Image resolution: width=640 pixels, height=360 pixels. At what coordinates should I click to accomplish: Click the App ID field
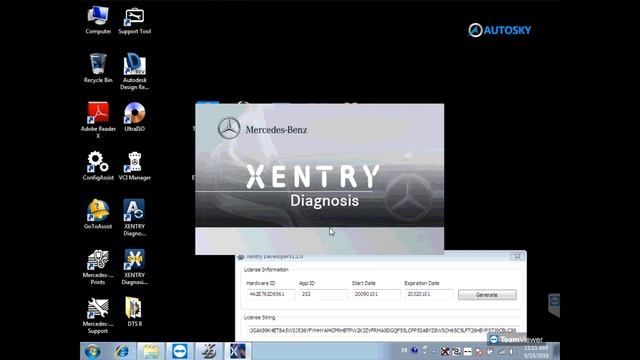[x=323, y=294]
